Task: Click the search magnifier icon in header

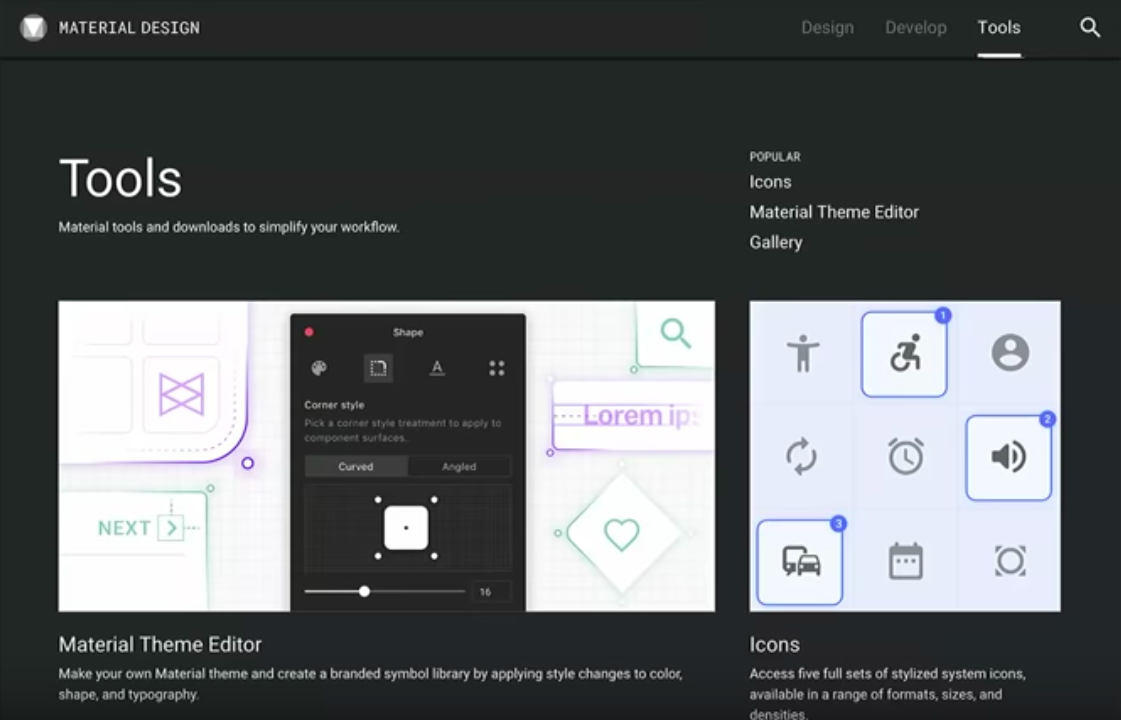Action: [1090, 28]
